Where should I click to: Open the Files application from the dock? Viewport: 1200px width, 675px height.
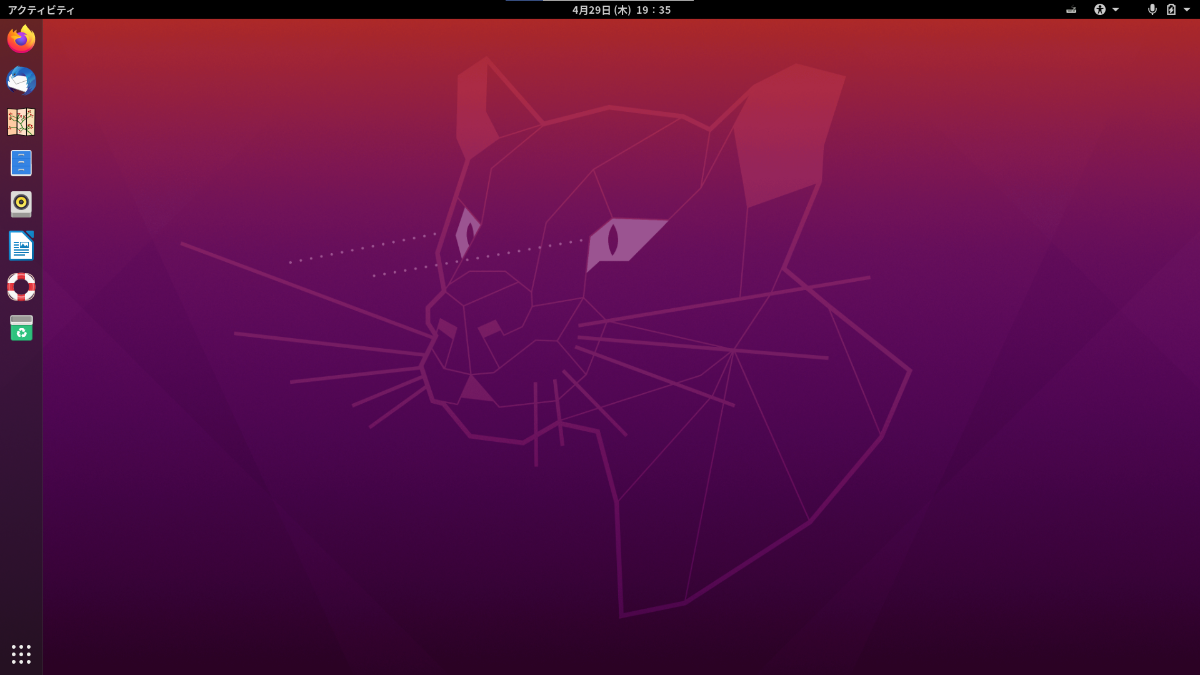click(20, 163)
